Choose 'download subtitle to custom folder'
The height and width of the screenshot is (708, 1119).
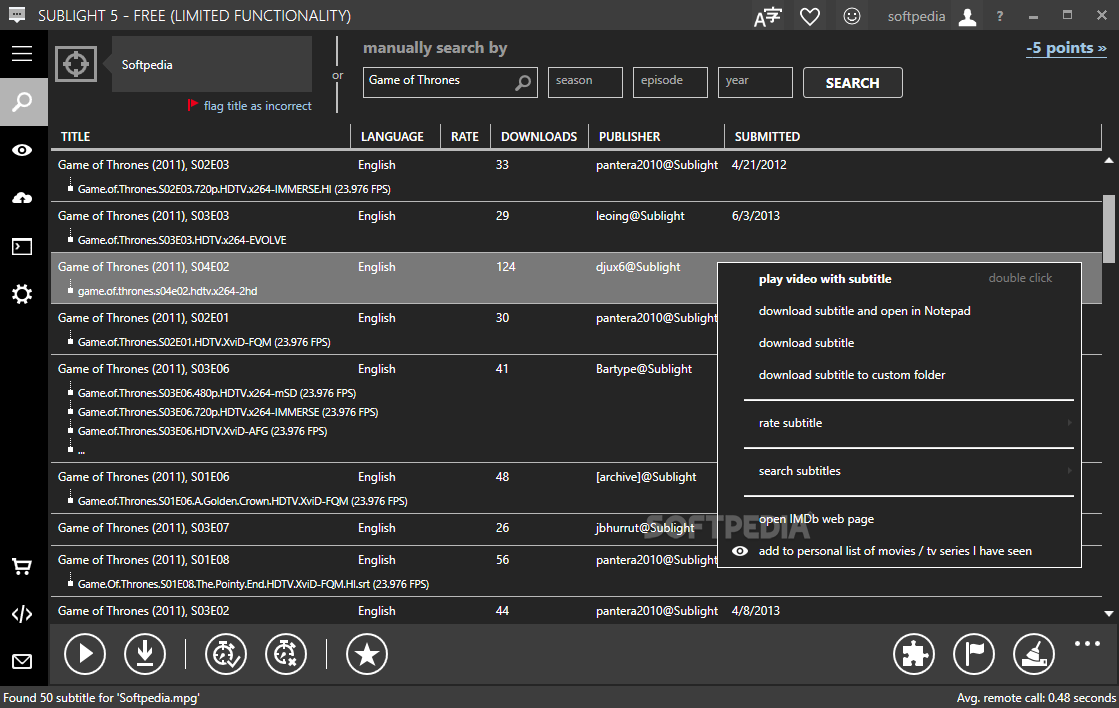point(899,375)
